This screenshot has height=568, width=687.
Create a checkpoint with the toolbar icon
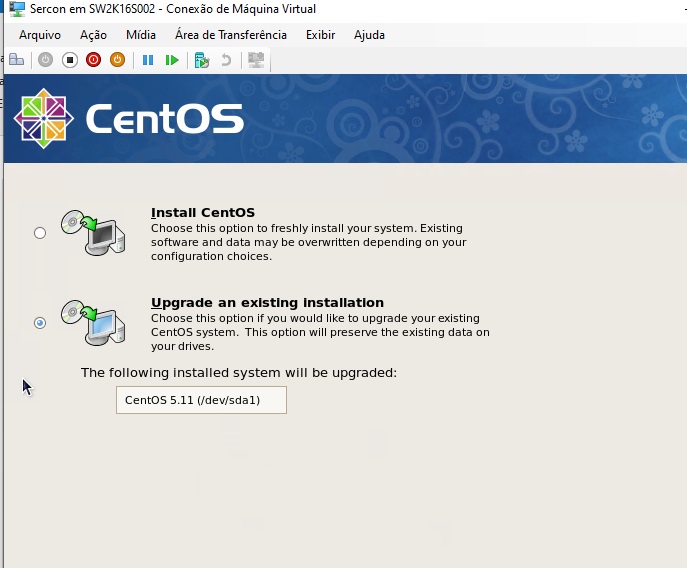click(x=202, y=60)
